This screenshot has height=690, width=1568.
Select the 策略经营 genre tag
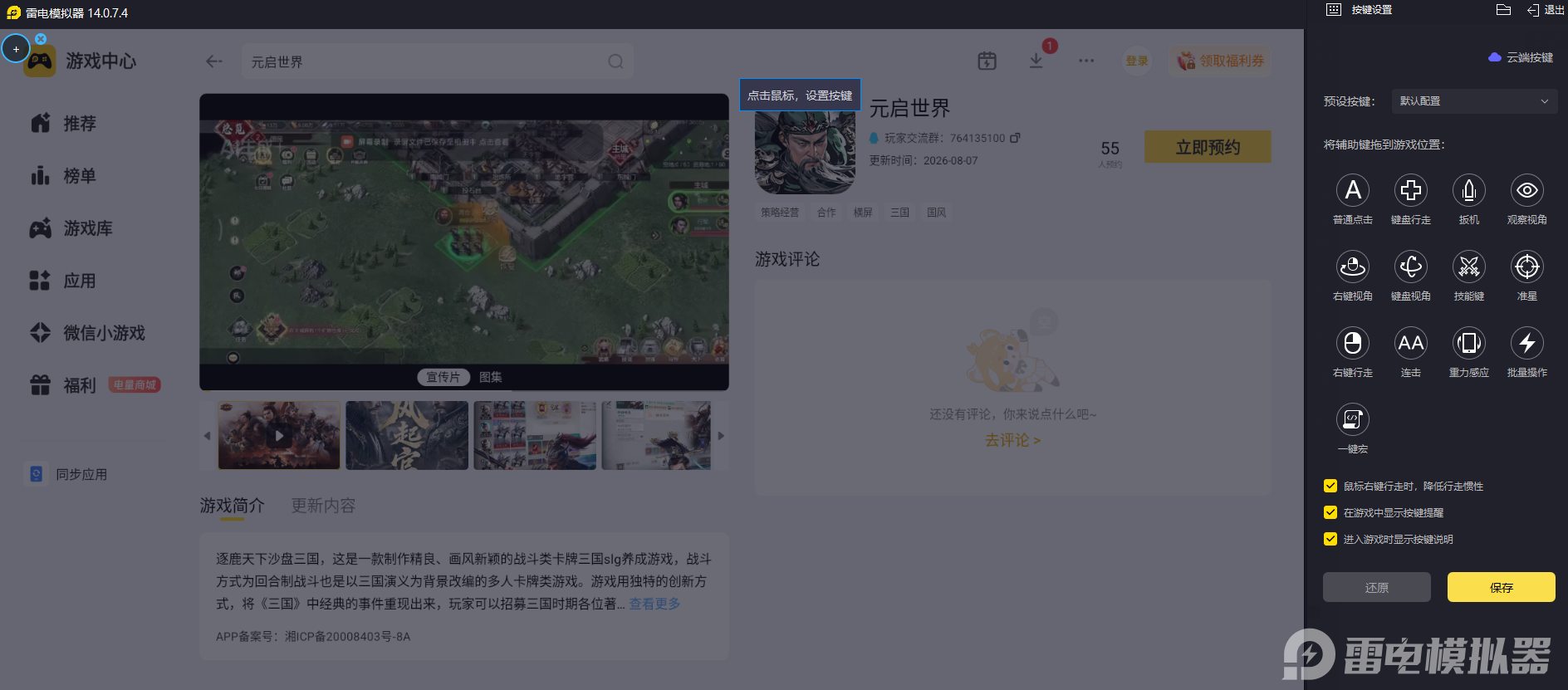click(780, 213)
